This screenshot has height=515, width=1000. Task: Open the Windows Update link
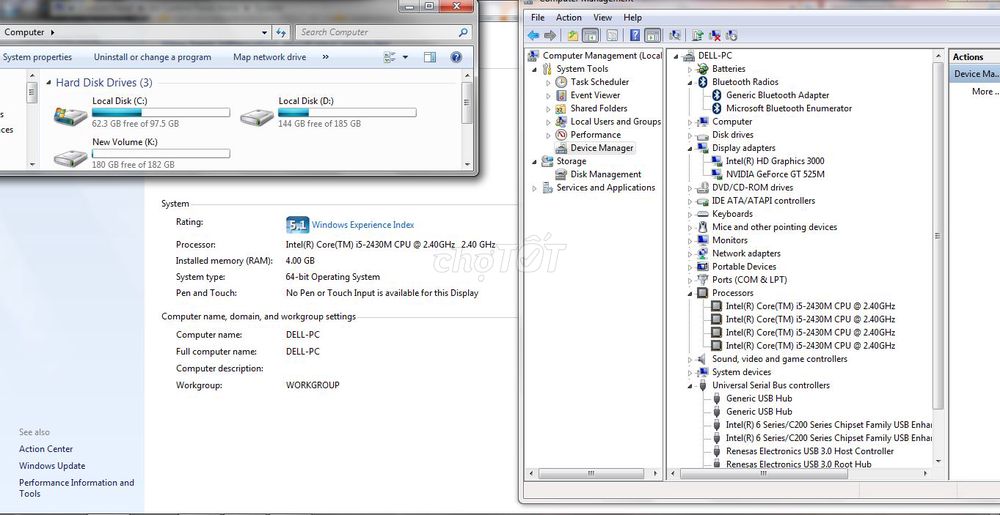click(x=52, y=466)
